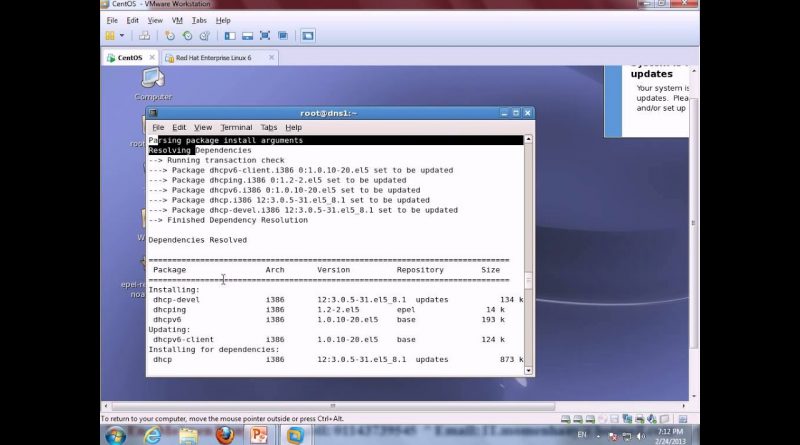Click the terminal window menu icon in title bar
Image resolution: width=800 pixels, height=445 pixels.
(154, 113)
